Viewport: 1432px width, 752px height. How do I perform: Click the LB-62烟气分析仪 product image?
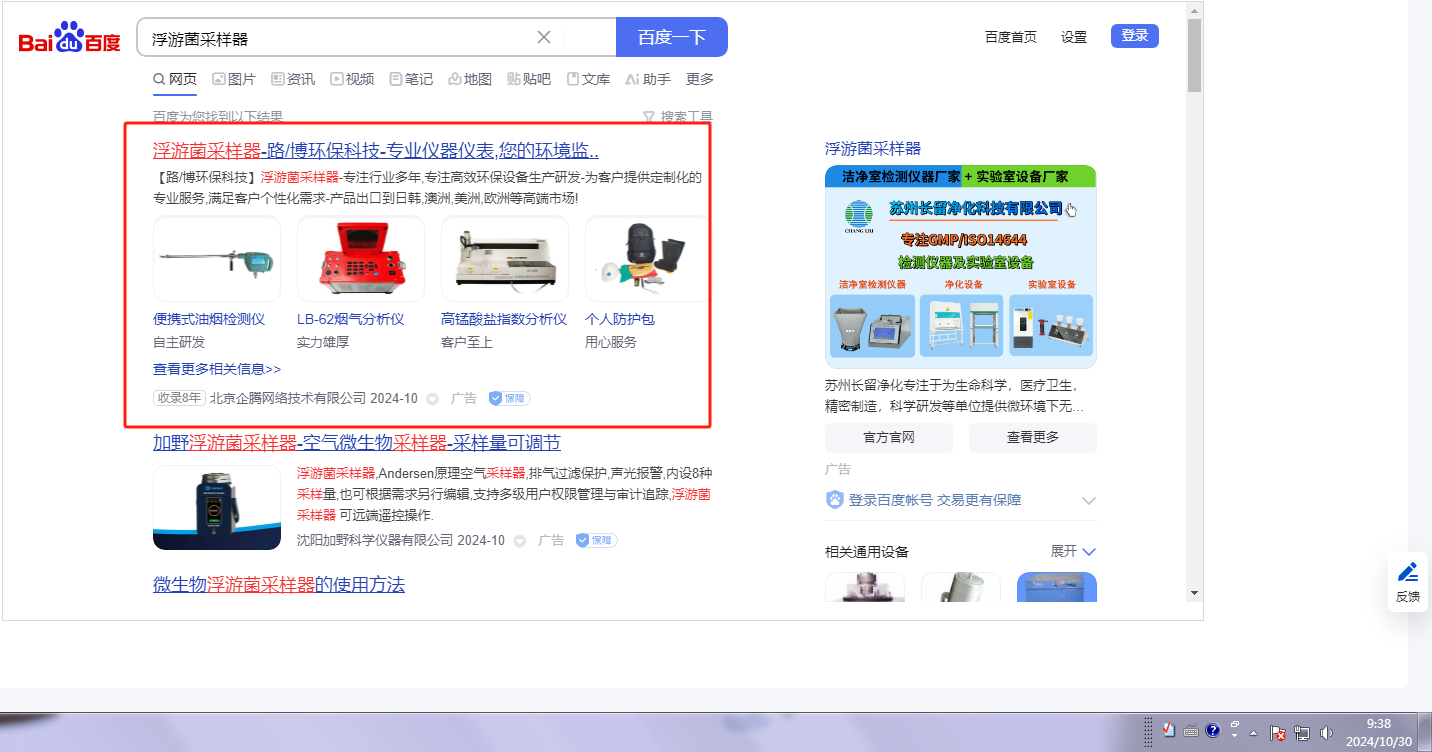pos(361,259)
